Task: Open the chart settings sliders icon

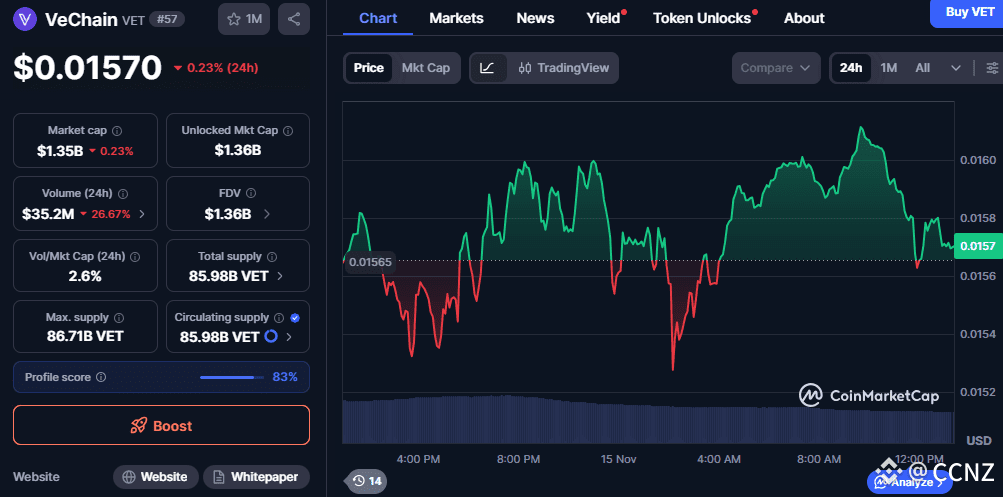Action: [x=991, y=68]
